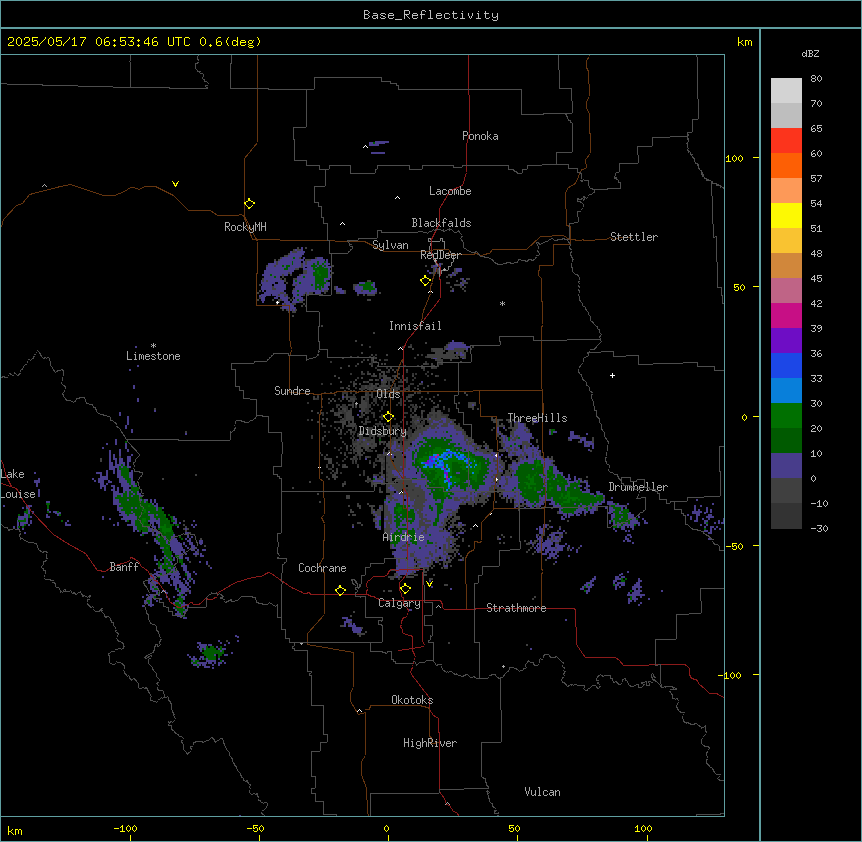Click the Calgary city label
862x842 pixels.
[399, 603]
